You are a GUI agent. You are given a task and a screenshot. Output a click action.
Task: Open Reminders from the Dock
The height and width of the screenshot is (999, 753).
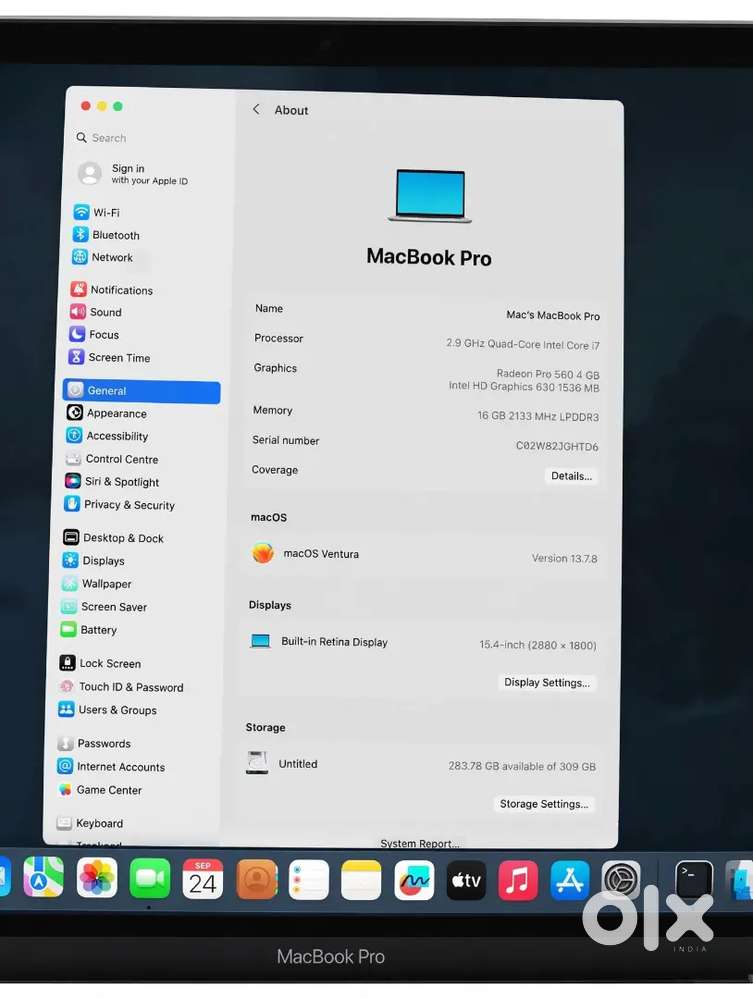309,880
